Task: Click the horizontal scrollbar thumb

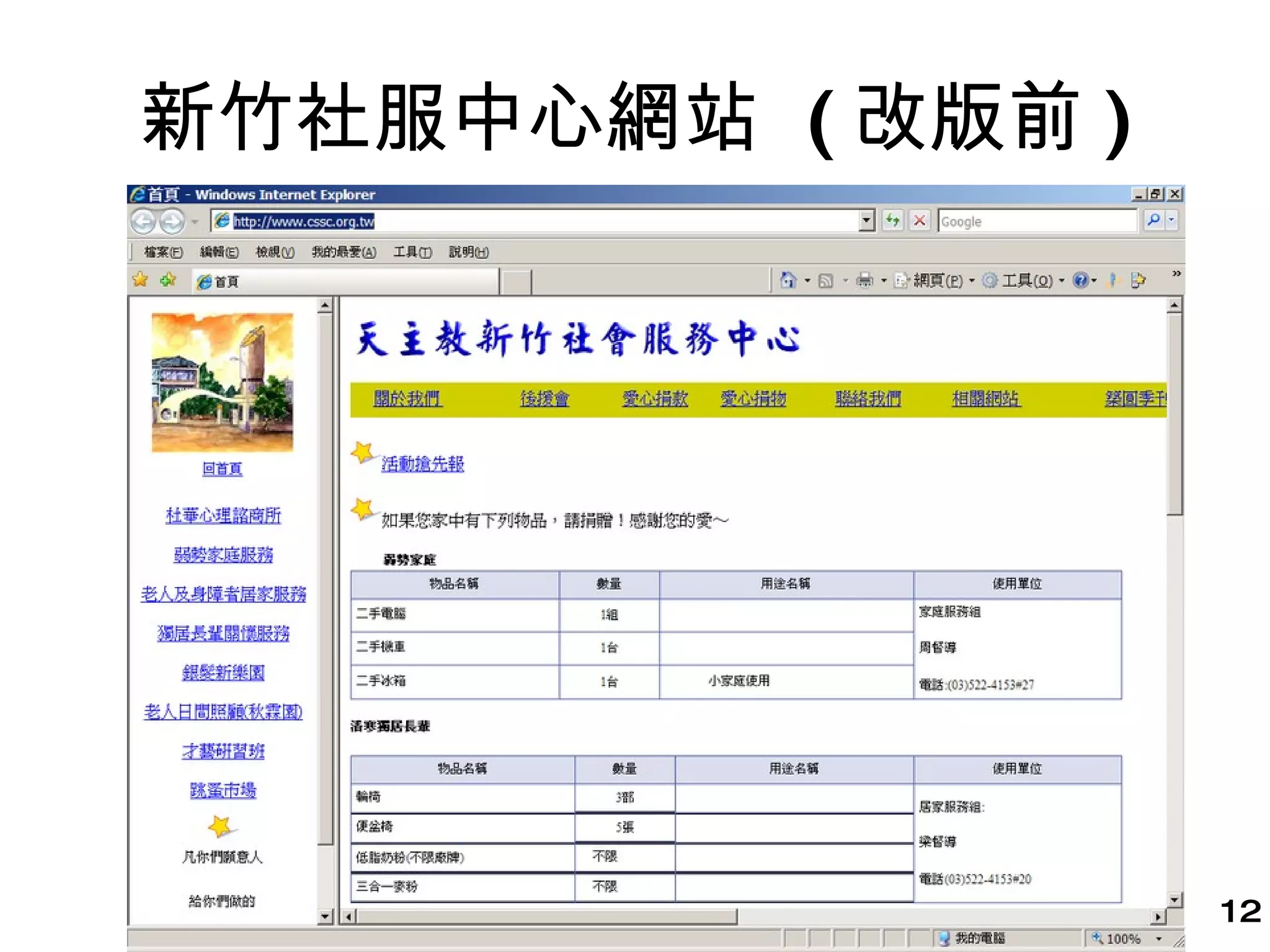Action: pos(547,917)
